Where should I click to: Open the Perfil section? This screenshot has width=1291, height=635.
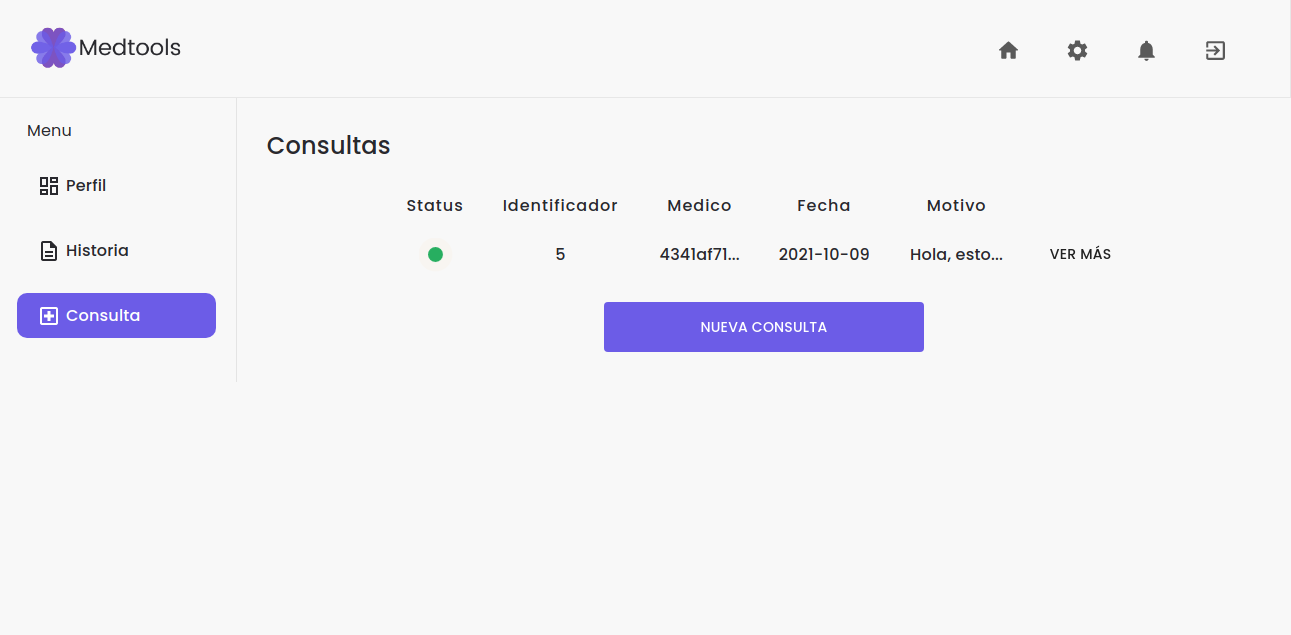pos(88,185)
